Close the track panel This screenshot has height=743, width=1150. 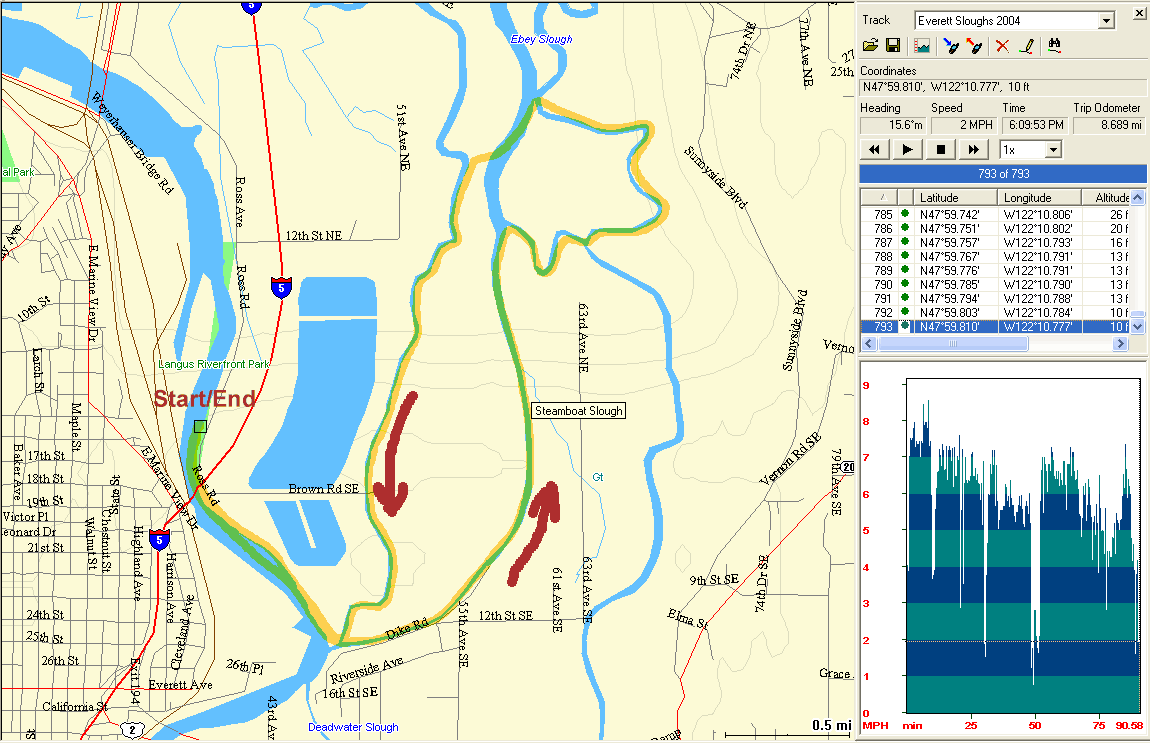point(1138,13)
